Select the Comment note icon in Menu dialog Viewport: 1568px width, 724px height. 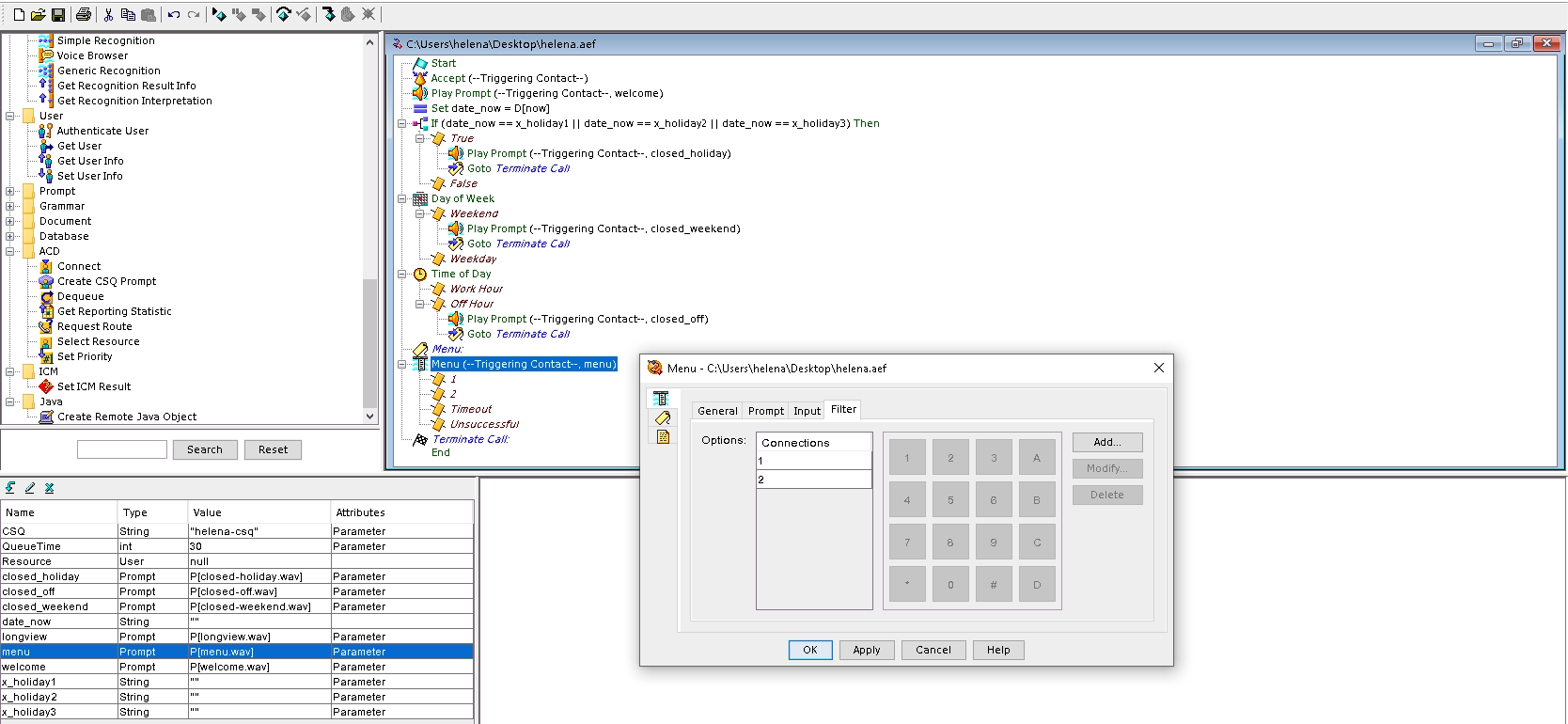point(662,436)
